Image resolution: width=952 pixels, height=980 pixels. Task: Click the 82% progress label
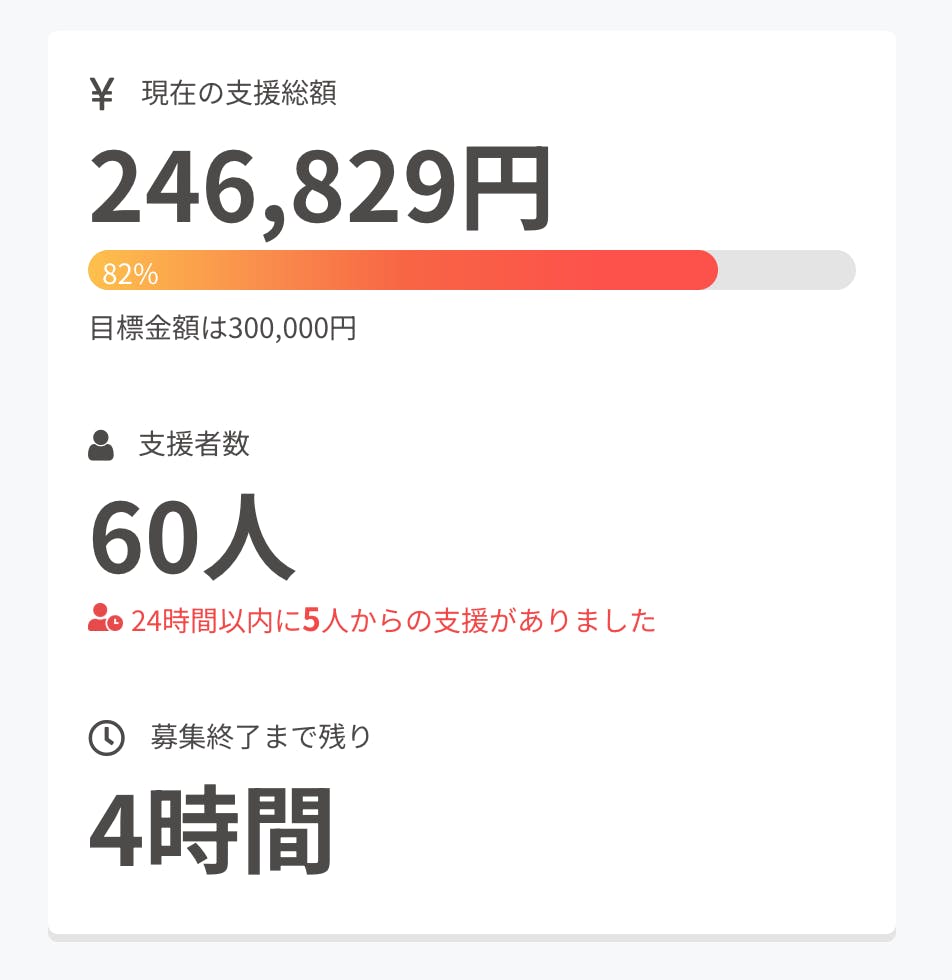130,274
